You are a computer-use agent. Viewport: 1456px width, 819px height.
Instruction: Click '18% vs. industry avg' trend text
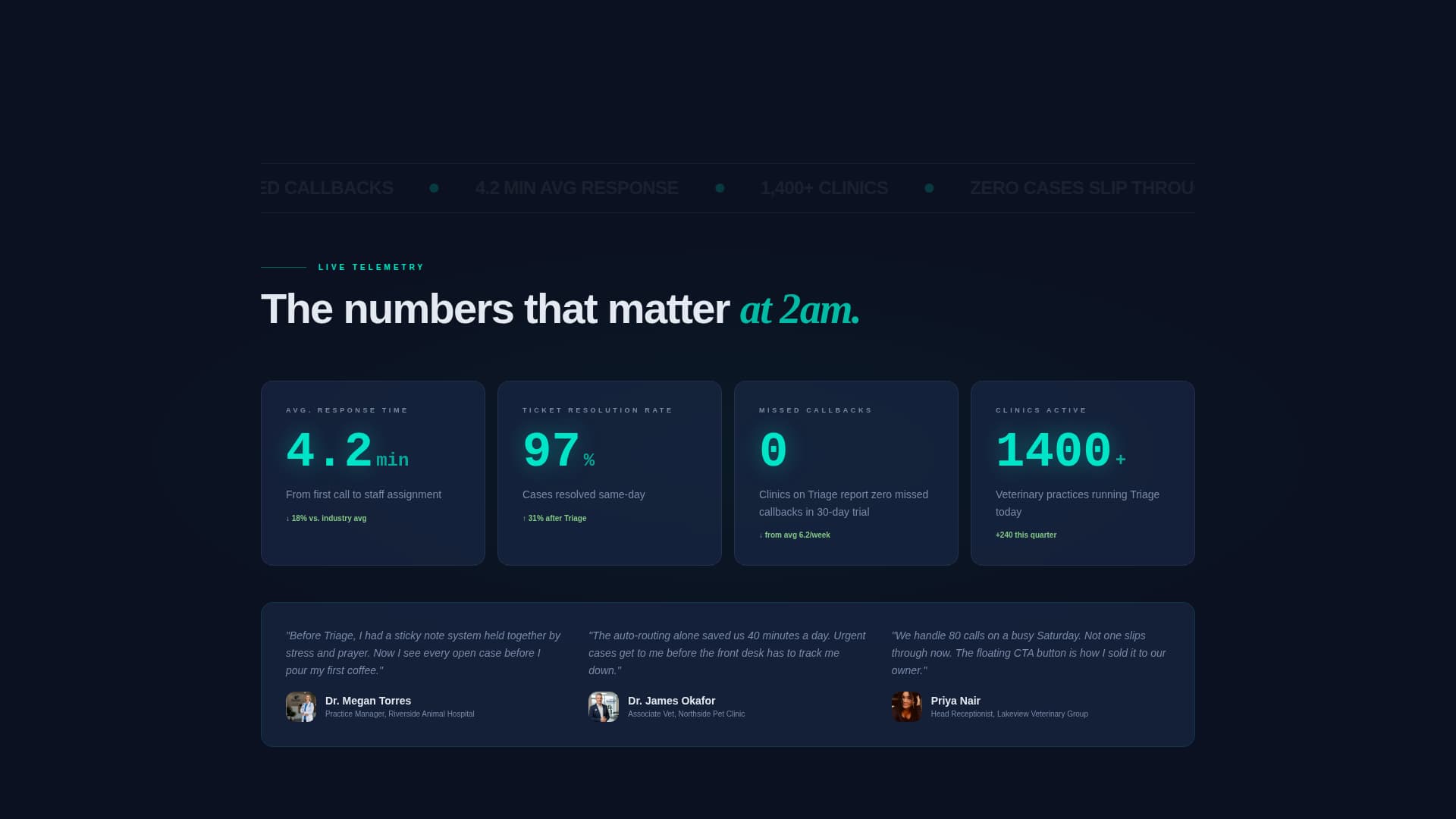326,519
